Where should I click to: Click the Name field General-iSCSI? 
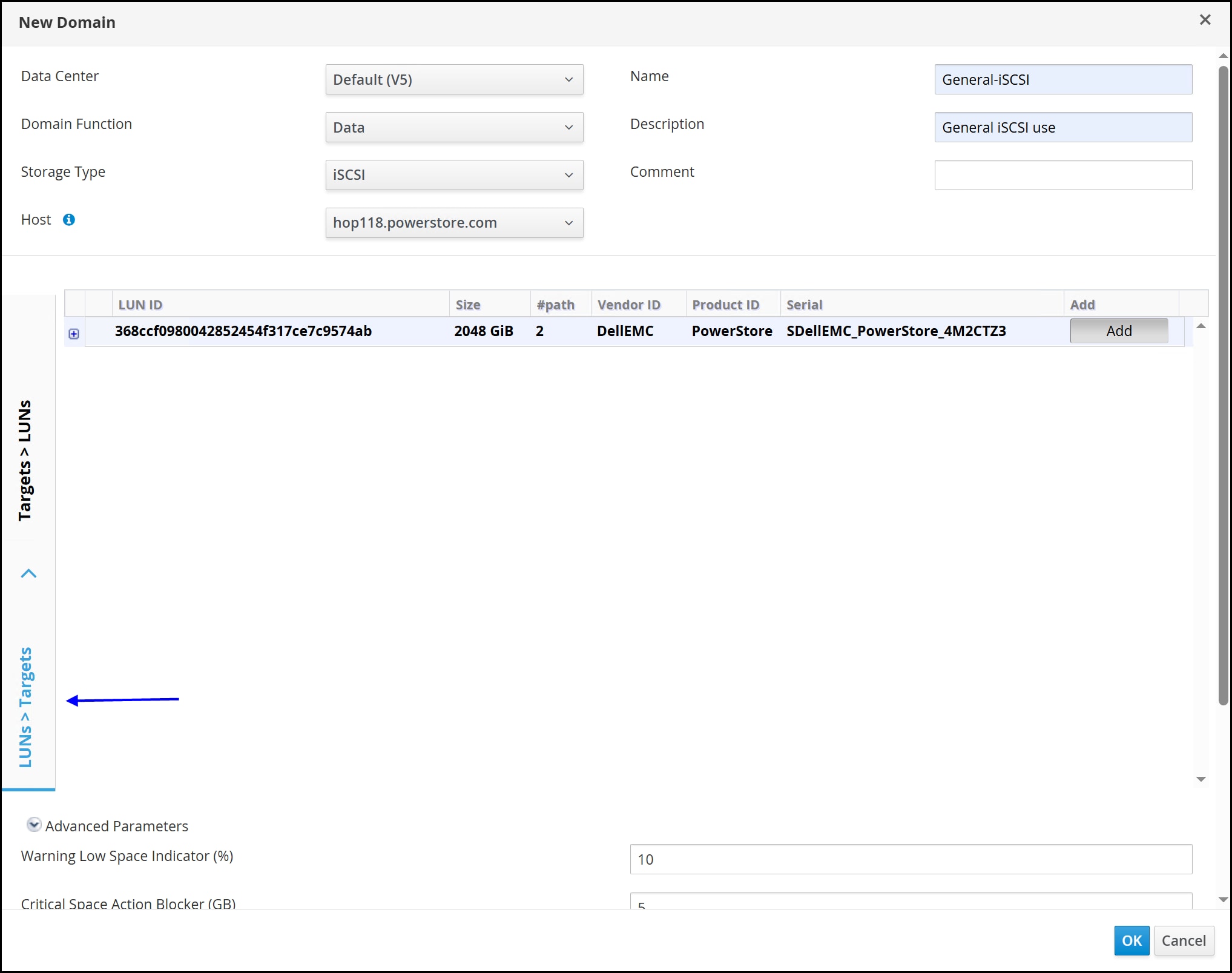click(x=1063, y=79)
